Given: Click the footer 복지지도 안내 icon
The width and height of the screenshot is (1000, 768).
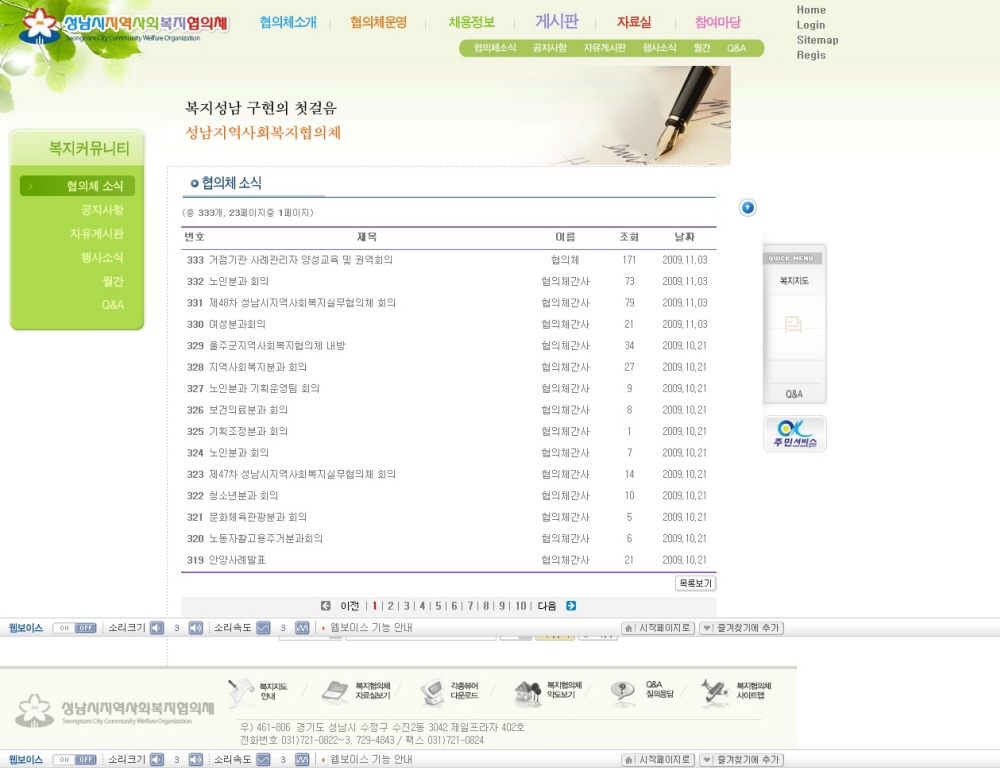Looking at the screenshot, I should coord(242,691).
